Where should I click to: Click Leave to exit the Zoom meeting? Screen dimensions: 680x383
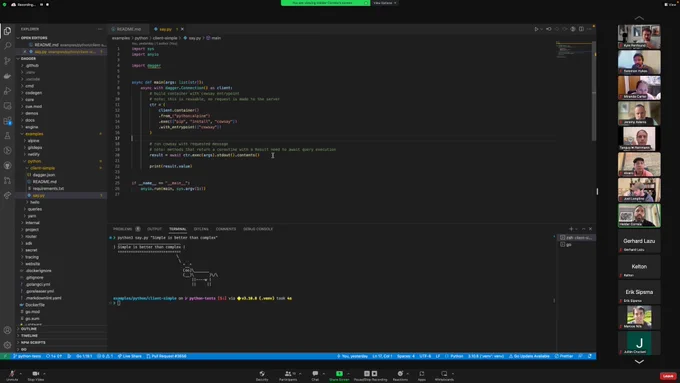668,376
